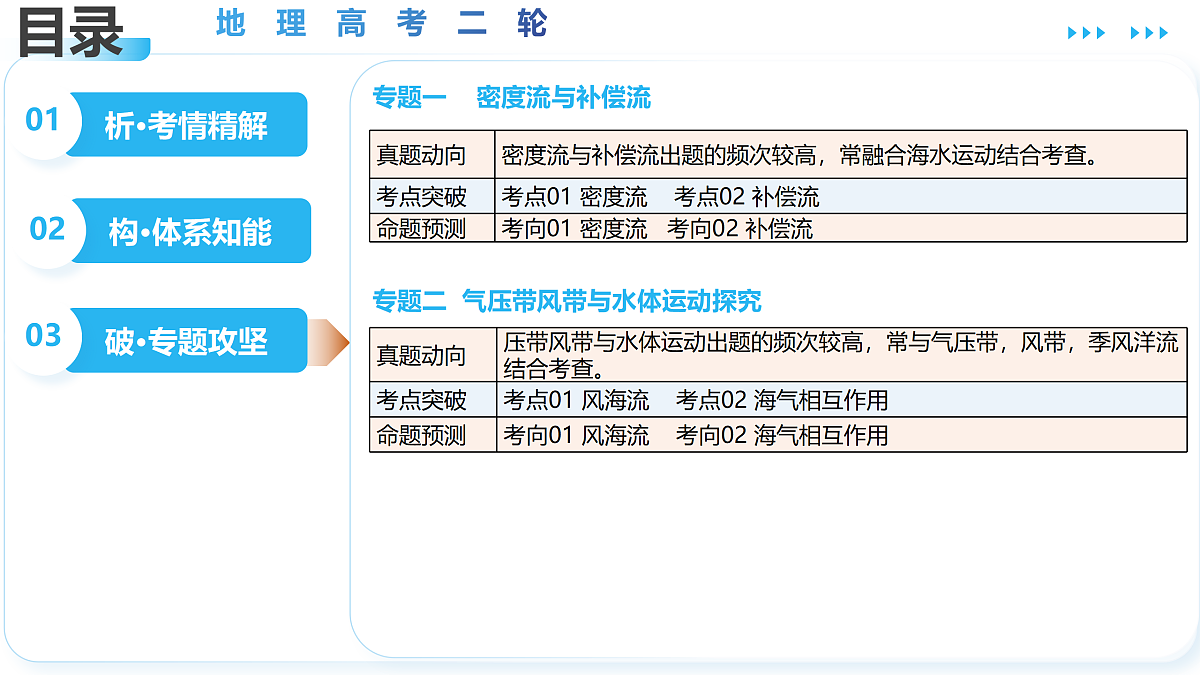Click 考点突破 cell in 专题一 table
Viewport: 1200px width, 675px height.
point(432,196)
